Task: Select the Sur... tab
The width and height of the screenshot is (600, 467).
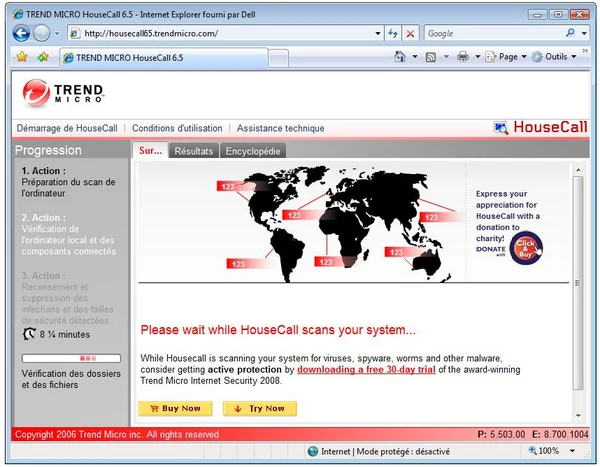Action: pos(150,150)
